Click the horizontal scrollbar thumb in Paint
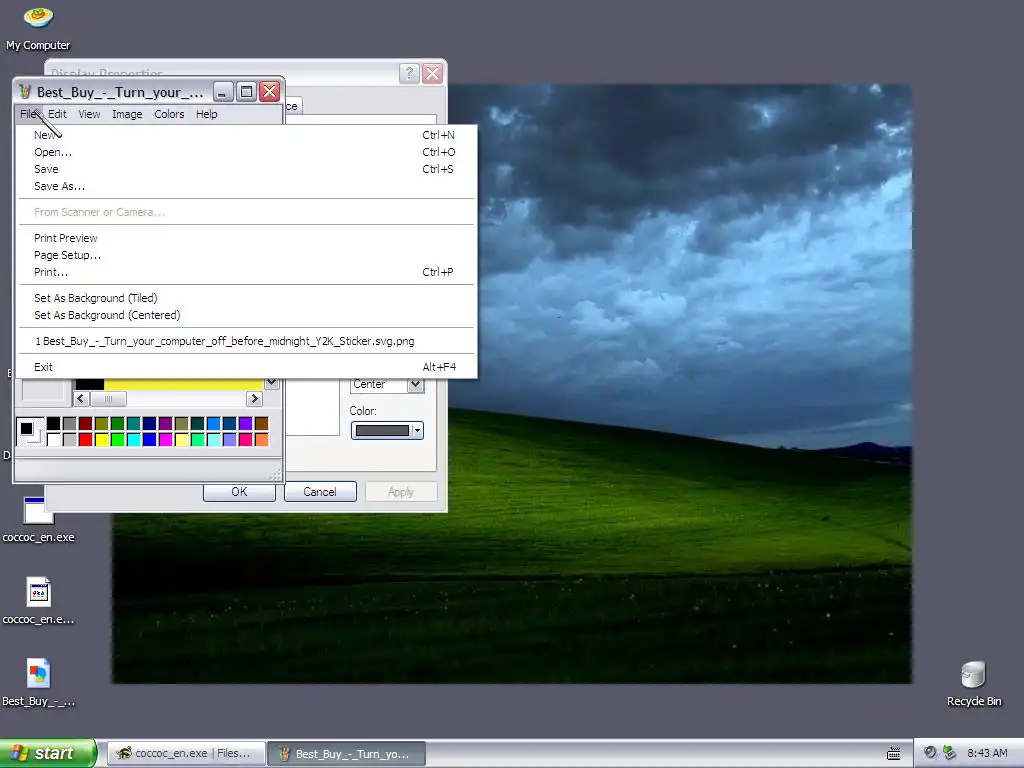This screenshot has height=768, width=1024. coord(108,398)
